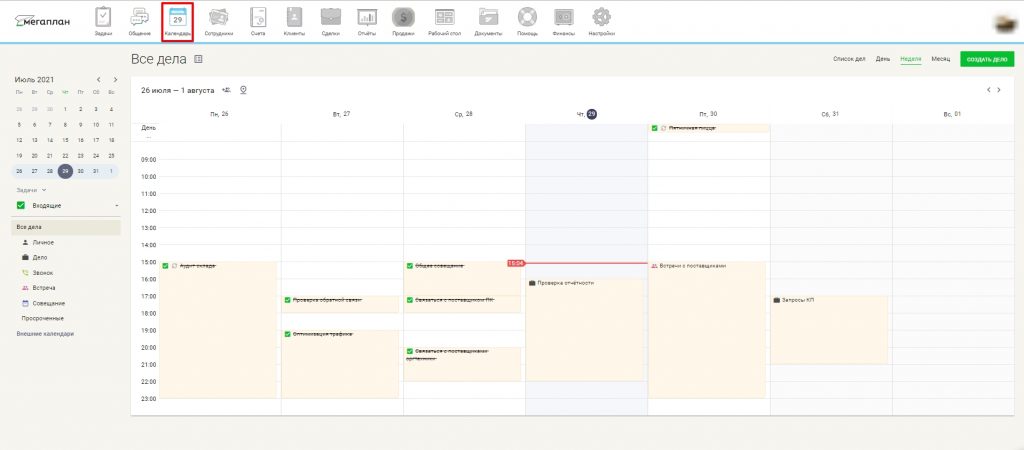The width and height of the screenshot is (1024, 450).
Task: Click the location pin icon near date range
Action: click(243, 90)
